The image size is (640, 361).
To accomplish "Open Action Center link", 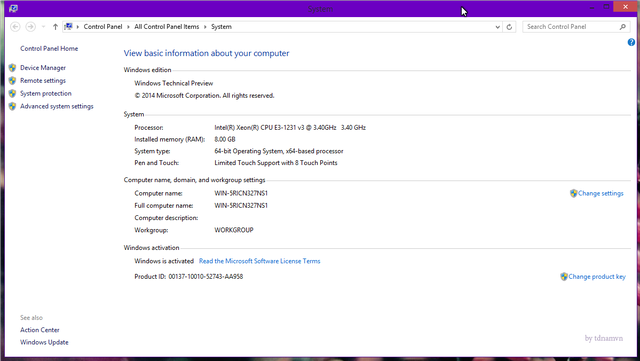I will coord(40,330).
